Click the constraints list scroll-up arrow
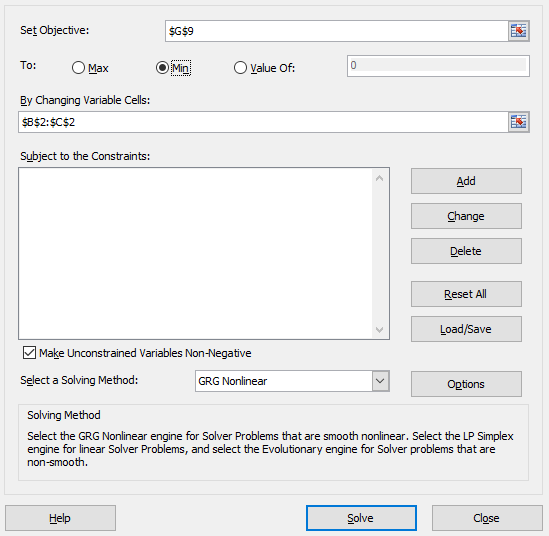 (379, 178)
